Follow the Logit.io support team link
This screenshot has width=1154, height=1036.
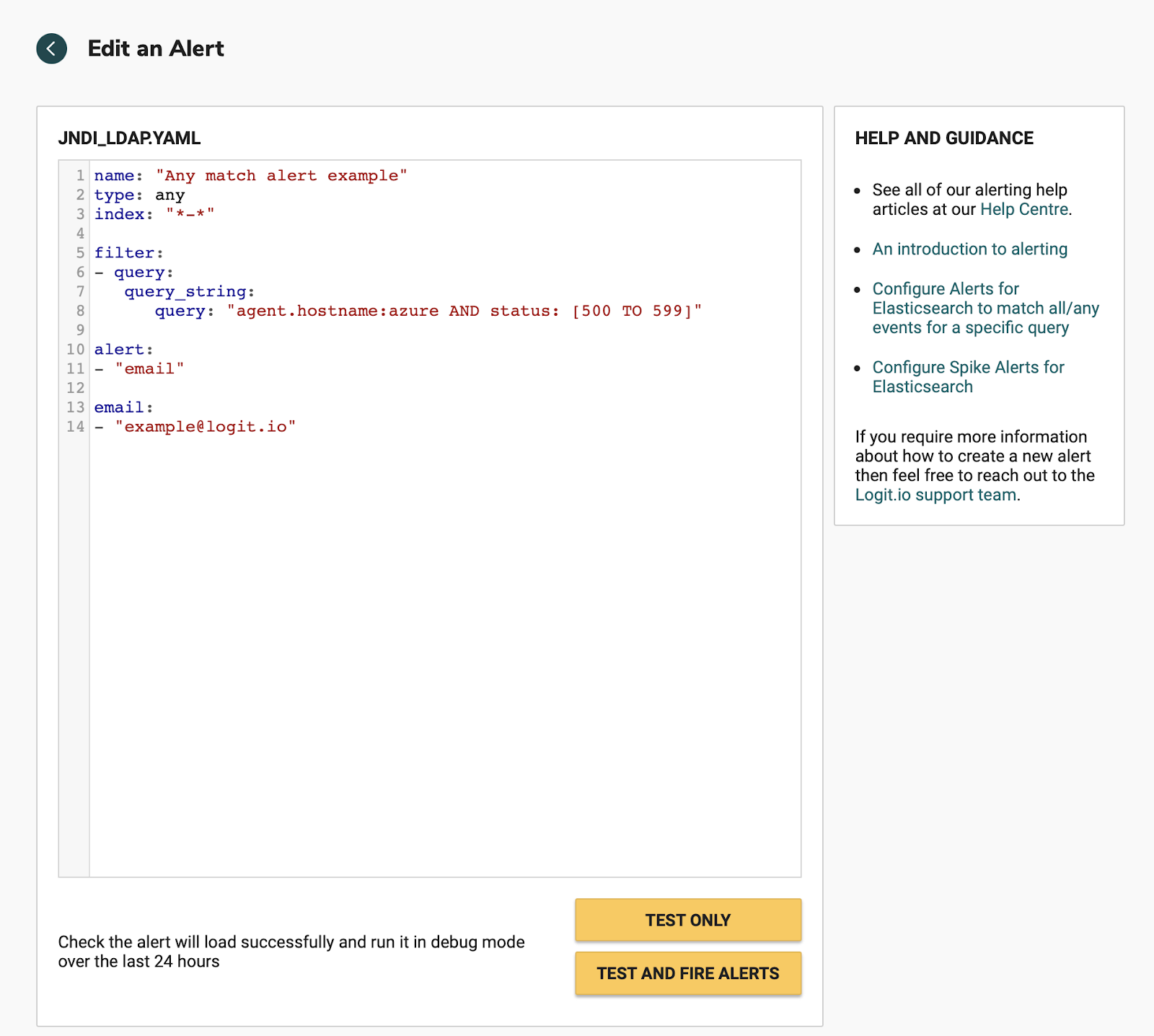935,495
